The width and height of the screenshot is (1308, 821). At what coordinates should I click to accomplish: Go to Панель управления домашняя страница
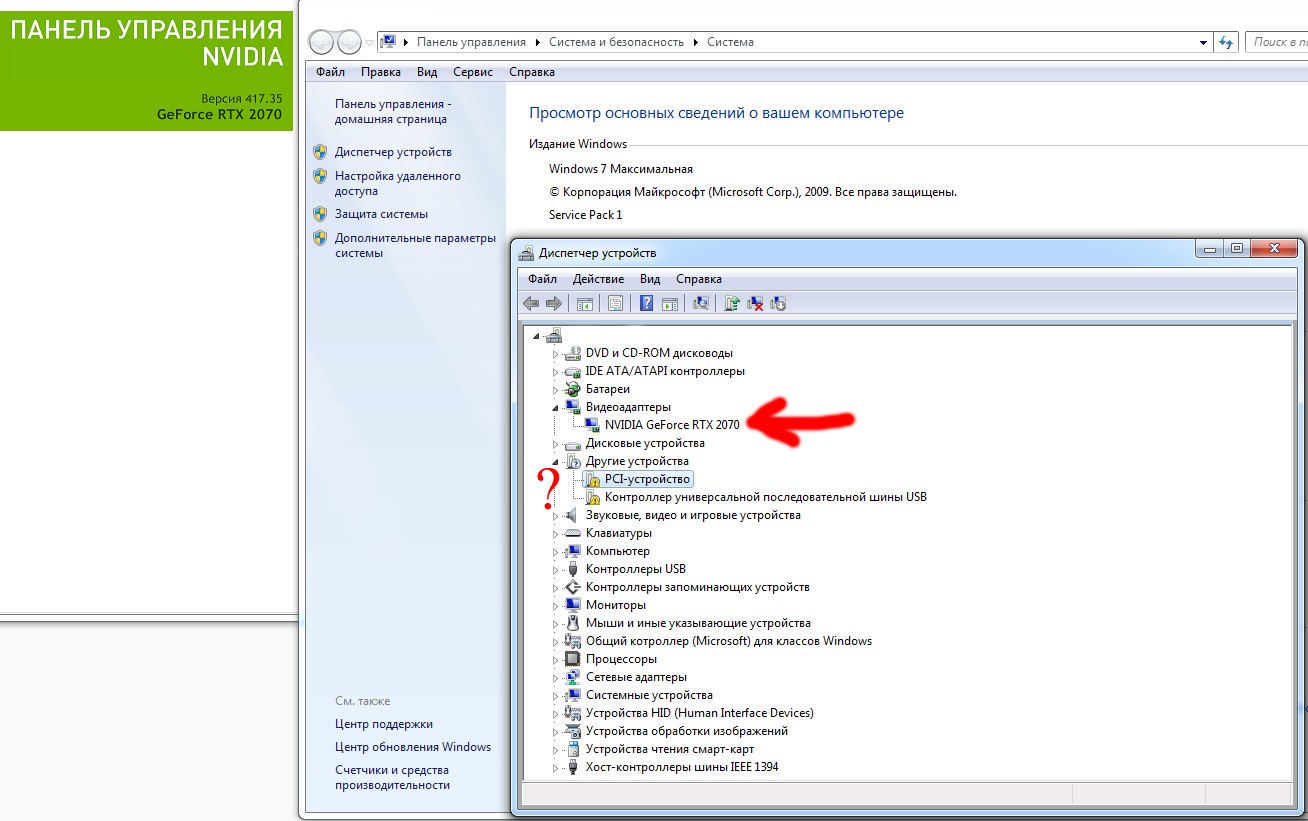tap(394, 111)
